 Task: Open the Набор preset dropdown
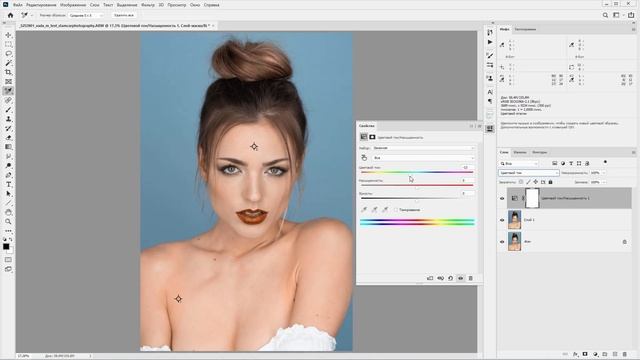(423, 148)
